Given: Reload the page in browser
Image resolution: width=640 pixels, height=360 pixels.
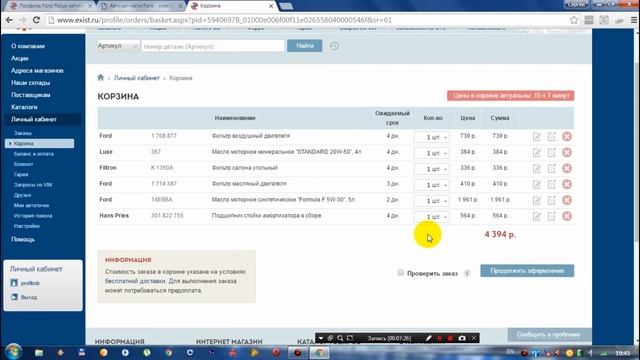Looking at the screenshot, I should [36, 20].
